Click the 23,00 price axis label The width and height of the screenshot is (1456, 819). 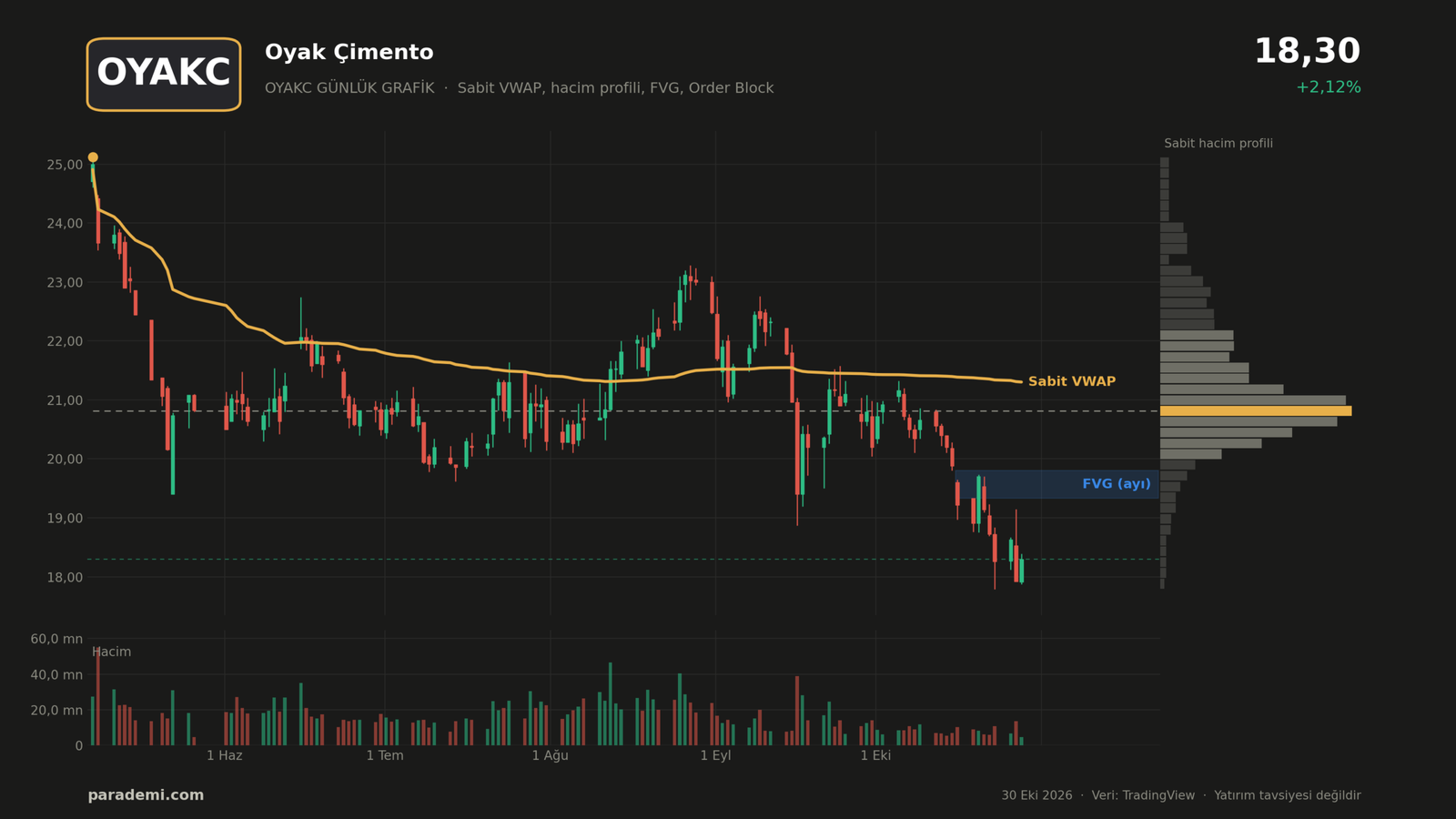(65, 283)
